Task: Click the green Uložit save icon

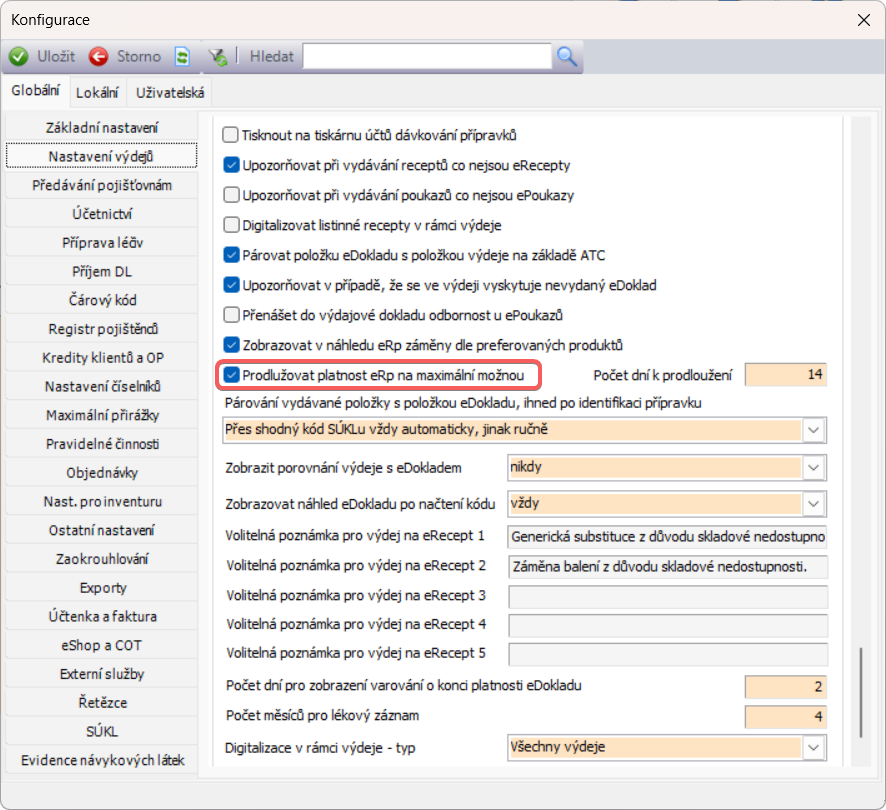Action: pos(18,56)
